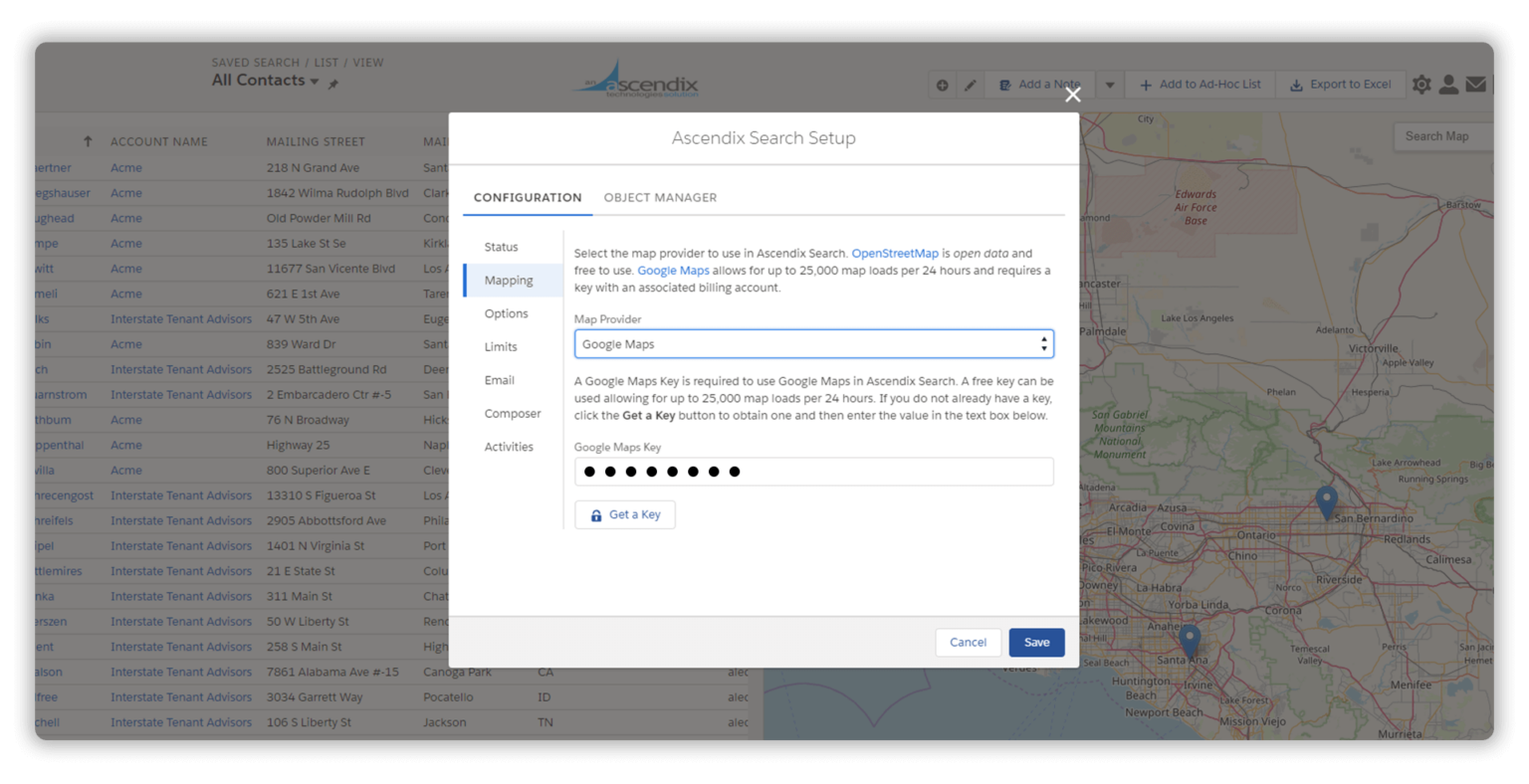The width and height of the screenshot is (1529, 784).
Task: Open the Options section in the sidebar
Action: tap(506, 313)
